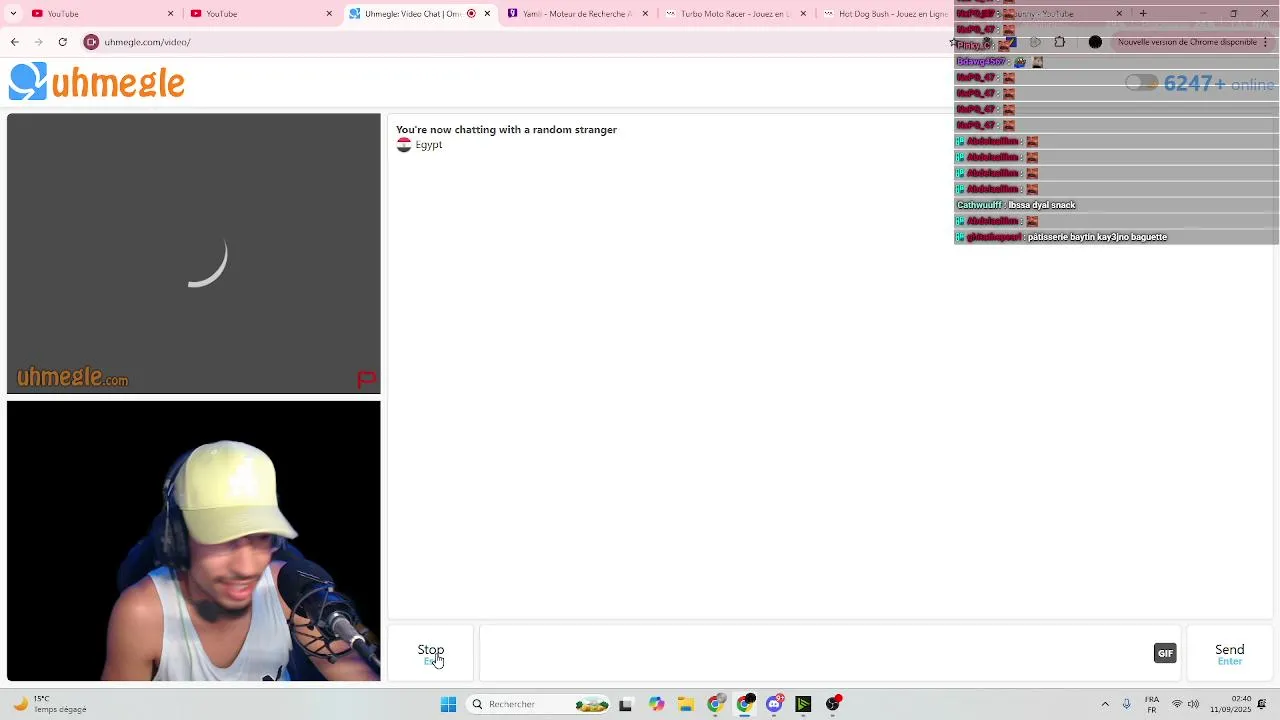1280x720 pixels.
Task: Click the text 'You're now chatting with a random stranger'
Action: pos(506,130)
